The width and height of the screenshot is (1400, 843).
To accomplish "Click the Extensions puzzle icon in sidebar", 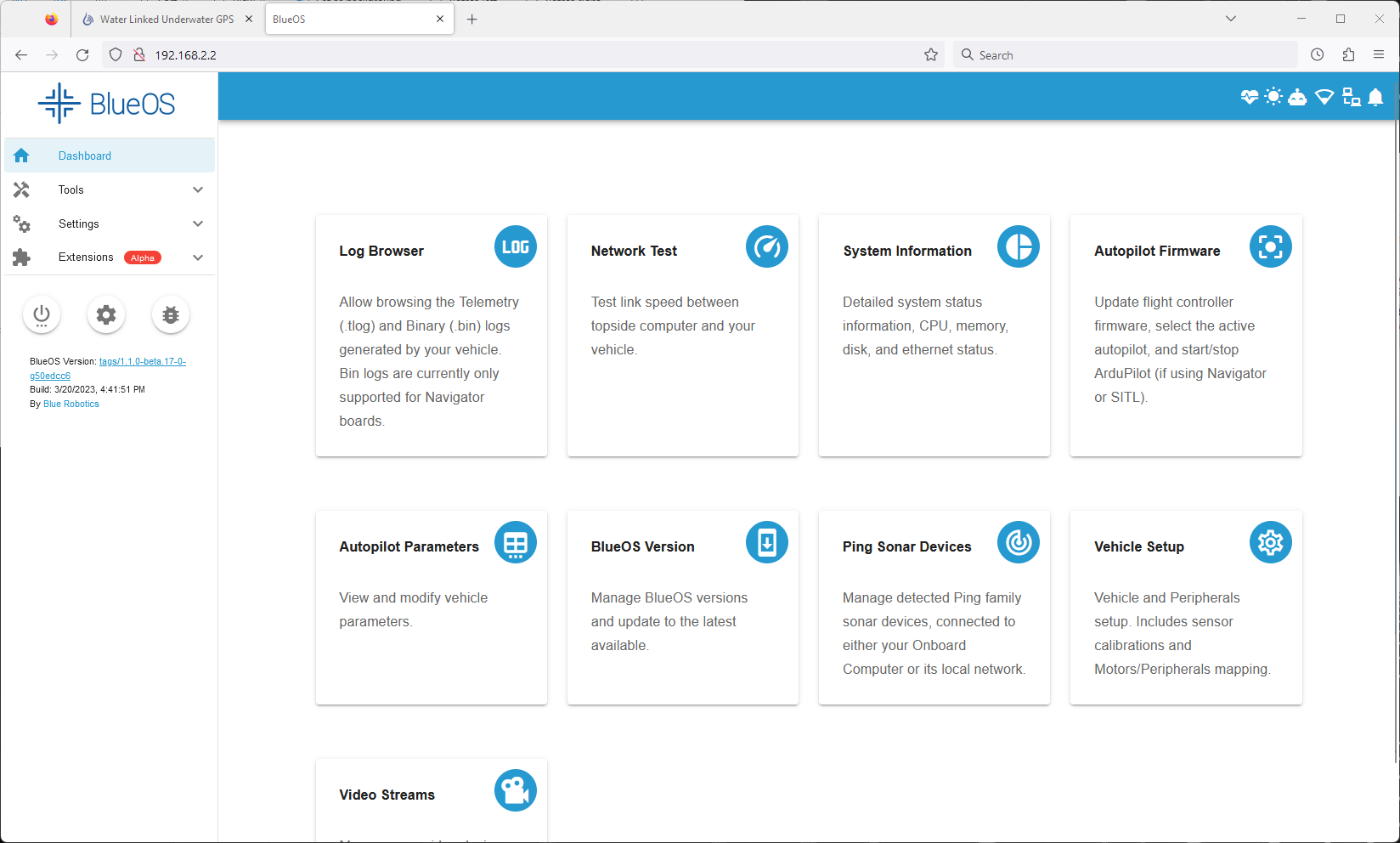I will 21,257.
